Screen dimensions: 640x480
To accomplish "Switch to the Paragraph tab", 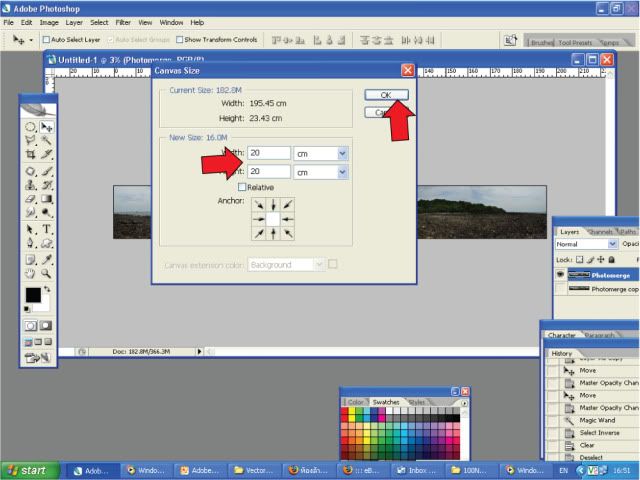I will [599, 335].
